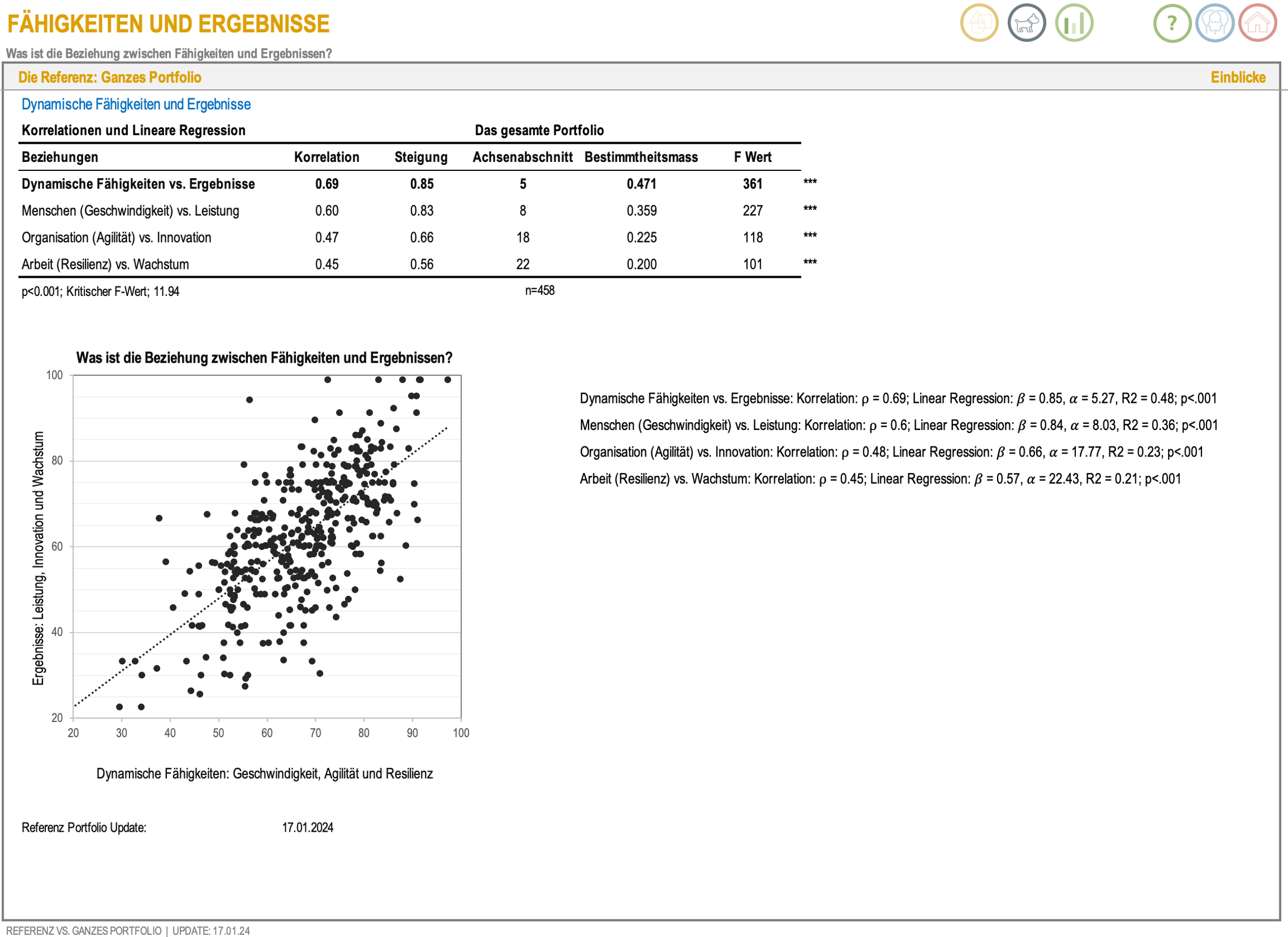Click F Wert value 227
Image resolution: width=1288 pixels, height=937 pixels.
coord(753,210)
